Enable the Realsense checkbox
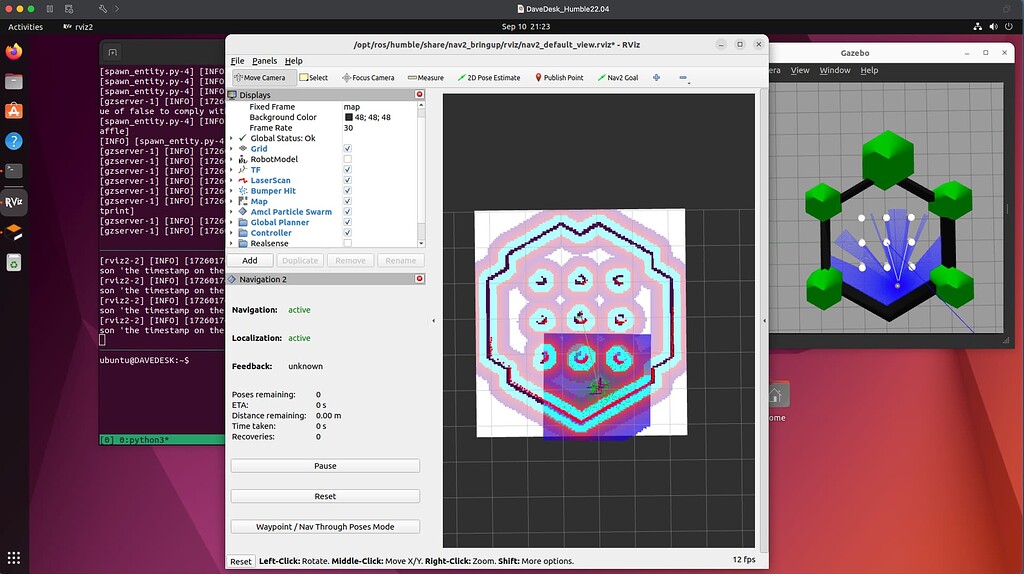Viewport: 1024px width, 574px height. pos(347,243)
